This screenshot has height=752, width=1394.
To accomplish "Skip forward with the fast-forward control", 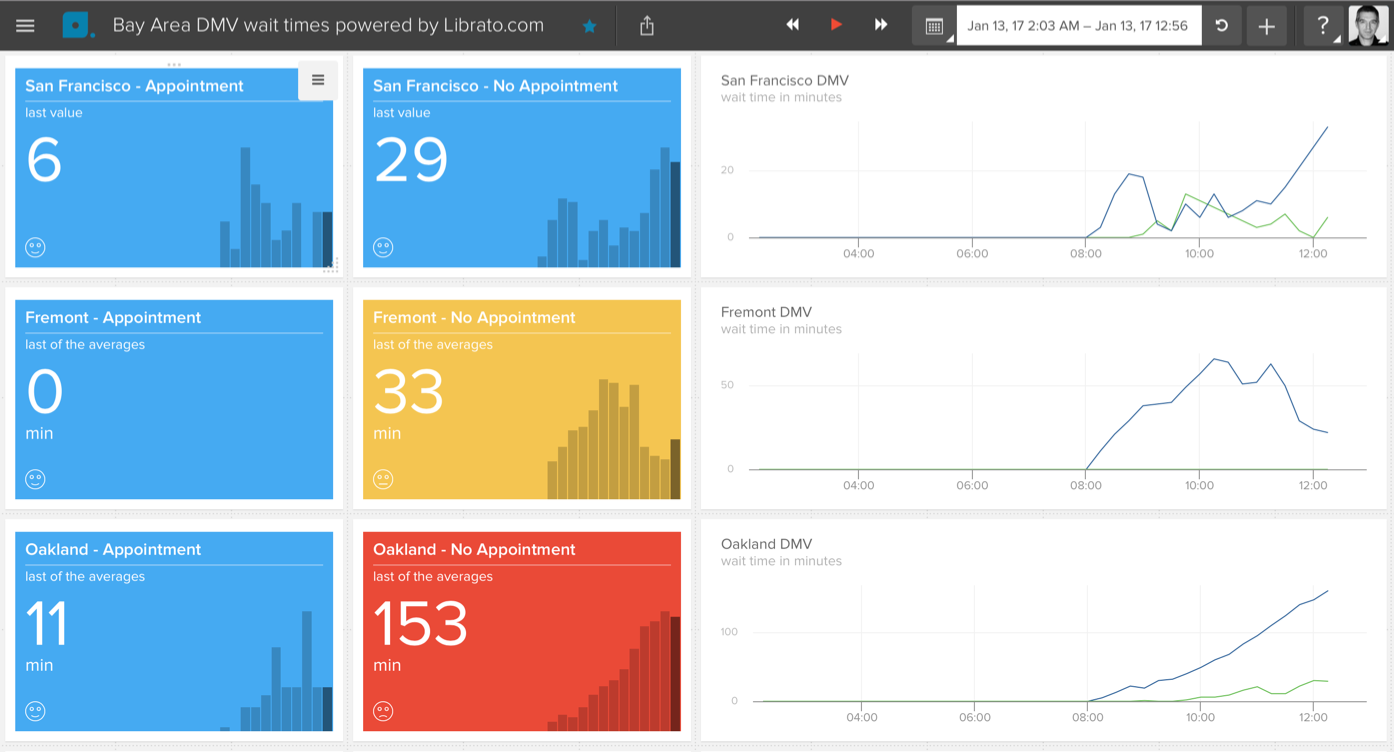I will [x=881, y=25].
